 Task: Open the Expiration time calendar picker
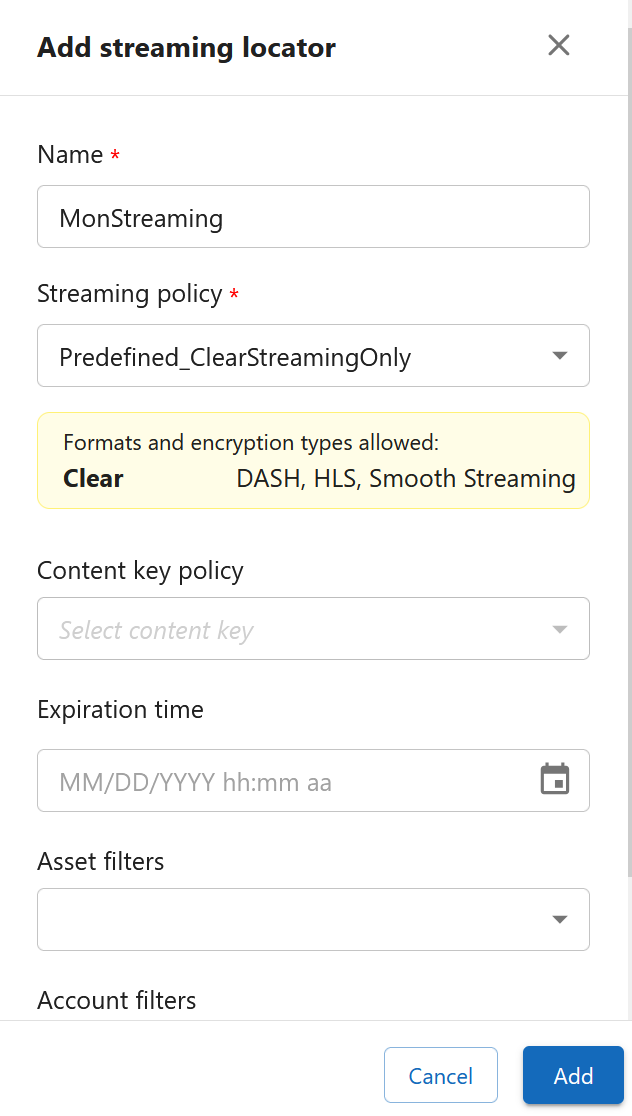(x=555, y=779)
